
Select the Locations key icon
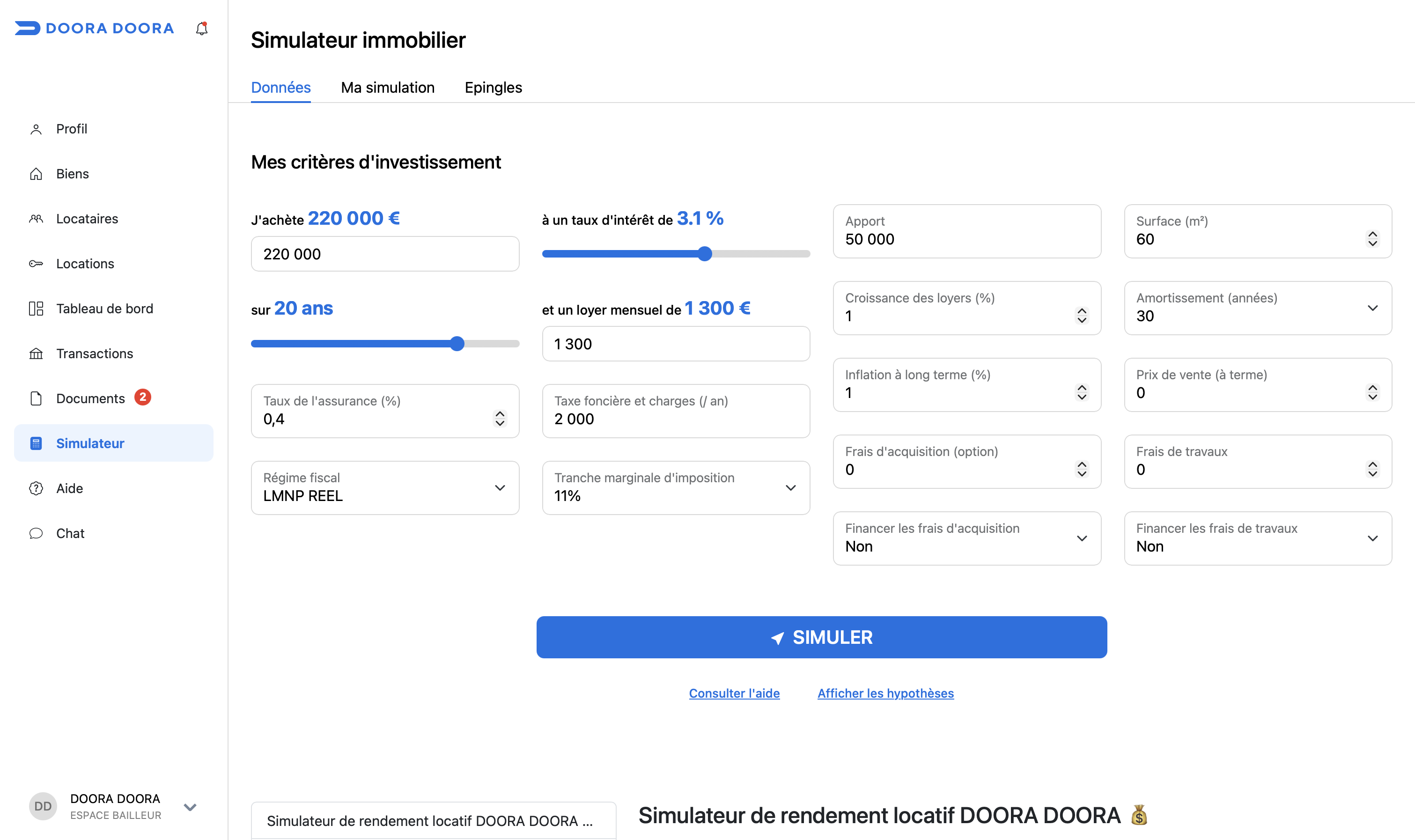click(36, 264)
